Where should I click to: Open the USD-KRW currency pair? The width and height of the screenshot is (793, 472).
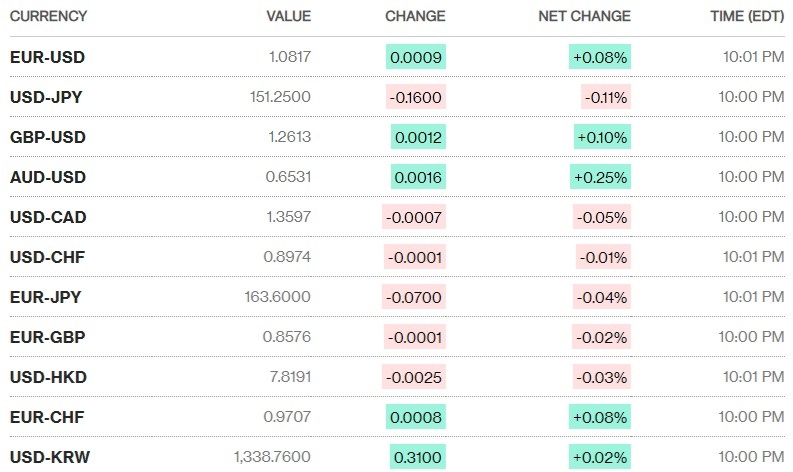tap(48, 457)
